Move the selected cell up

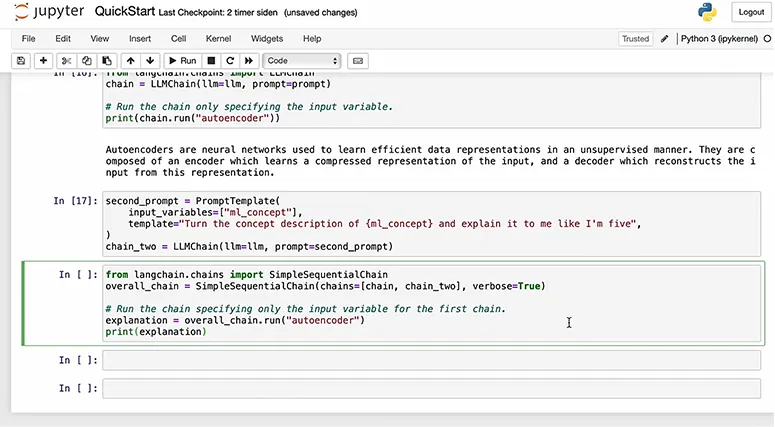click(131, 61)
